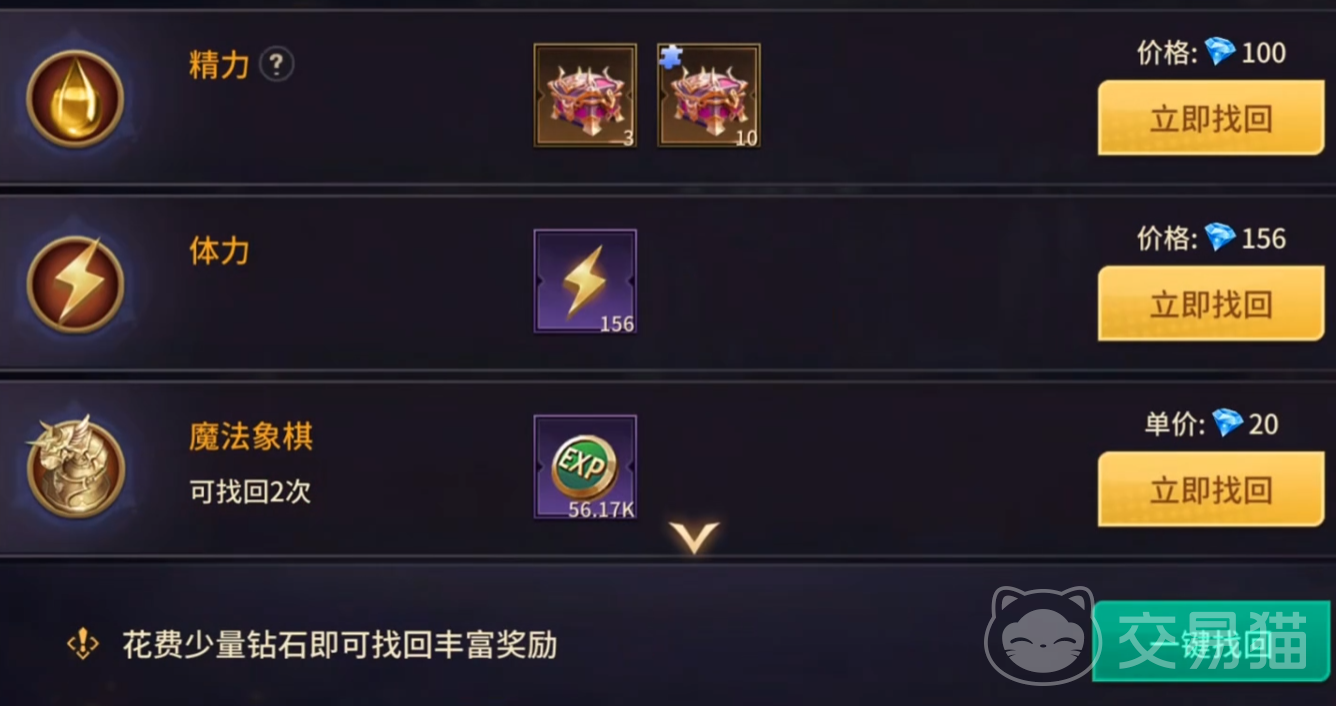Tap the EXP coin reward showing 56.17K

(x=585, y=467)
